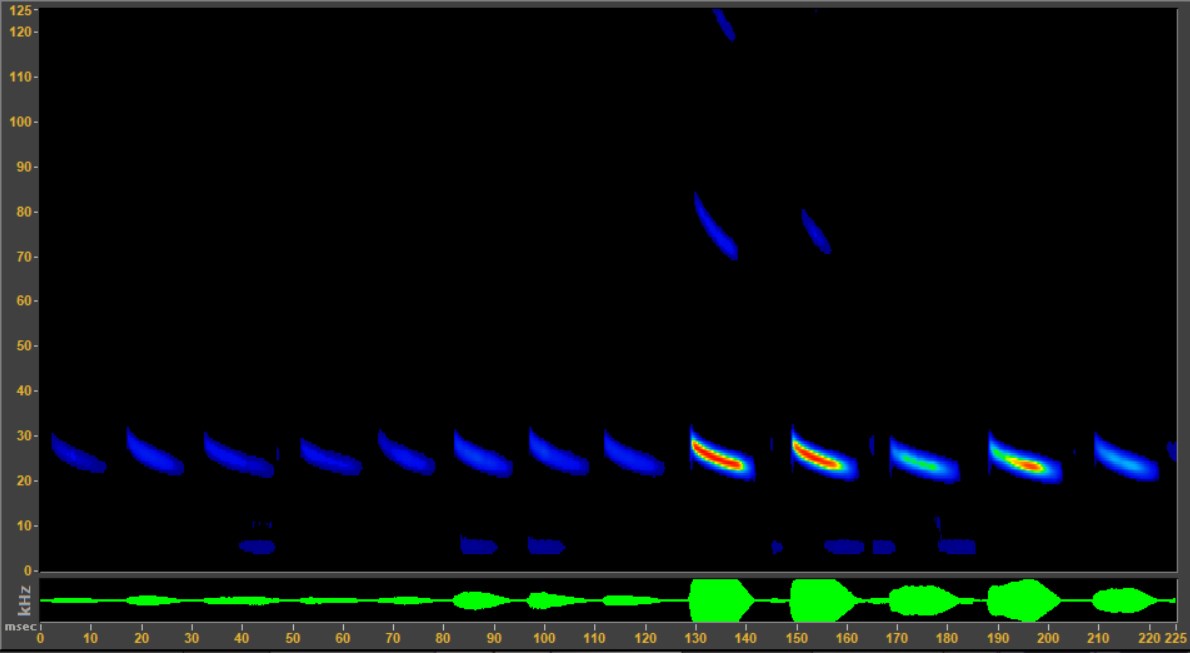Click the brightest red call near 135 msec
This screenshot has width=1190, height=653.
pos(717,455)
